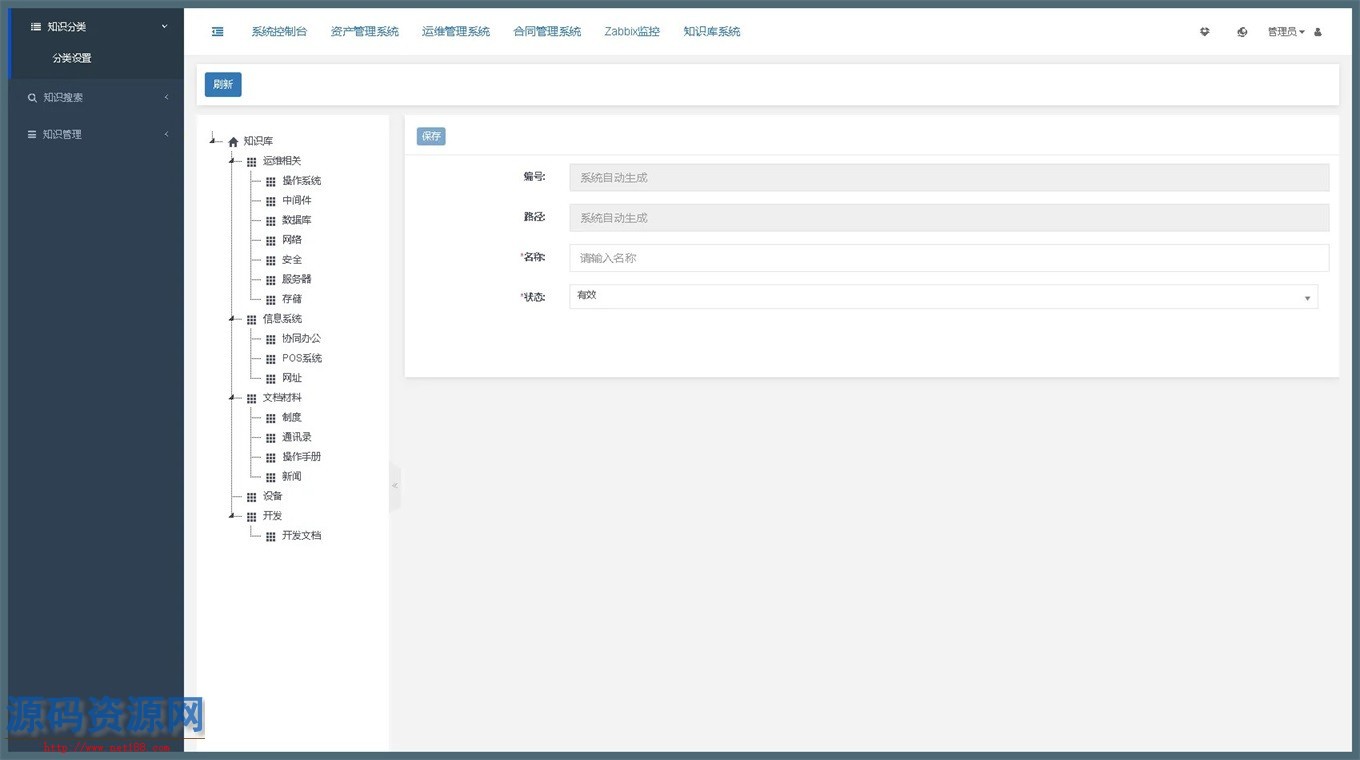Click the grid icon beside 通讯录
Viewport: 1360px width, 760px height.
tap(271, 438)
